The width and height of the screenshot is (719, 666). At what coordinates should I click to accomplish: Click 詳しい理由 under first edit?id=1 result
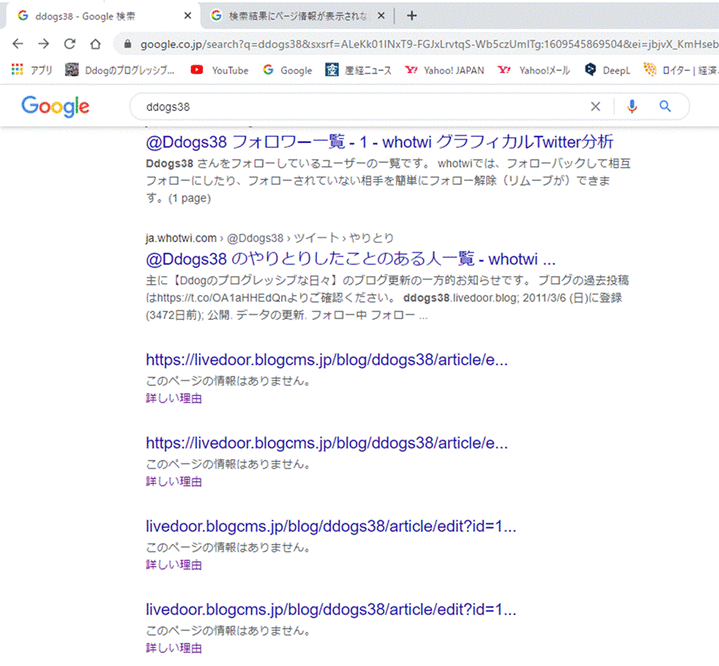pos(174,565)
